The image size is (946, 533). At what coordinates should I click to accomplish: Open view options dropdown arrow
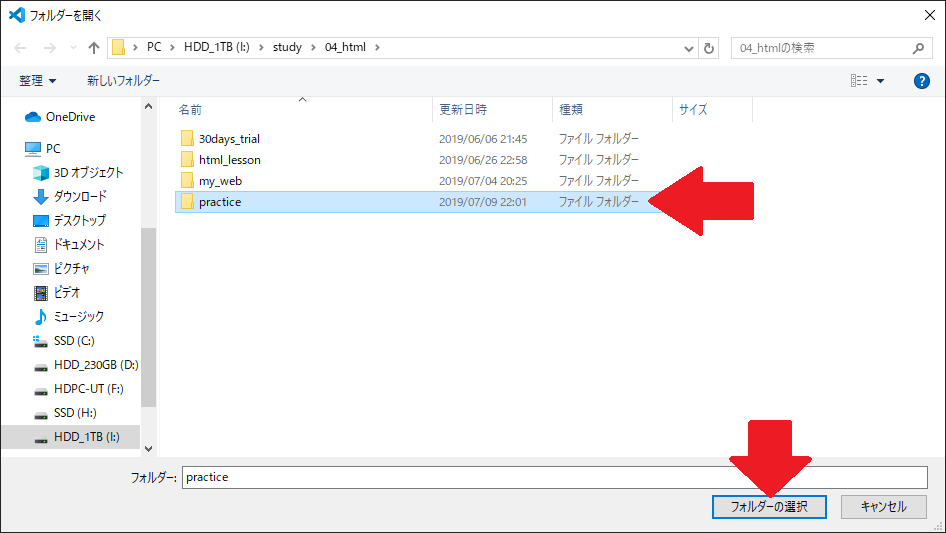(x=880, y=81)
